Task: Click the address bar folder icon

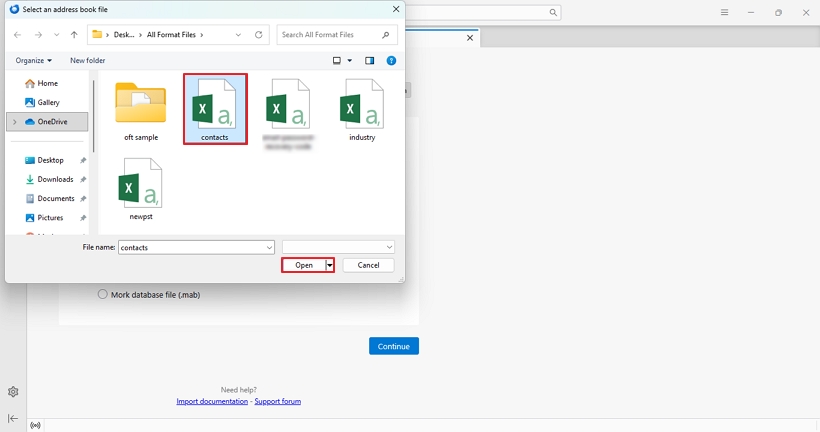Action: tap(97, 35)
